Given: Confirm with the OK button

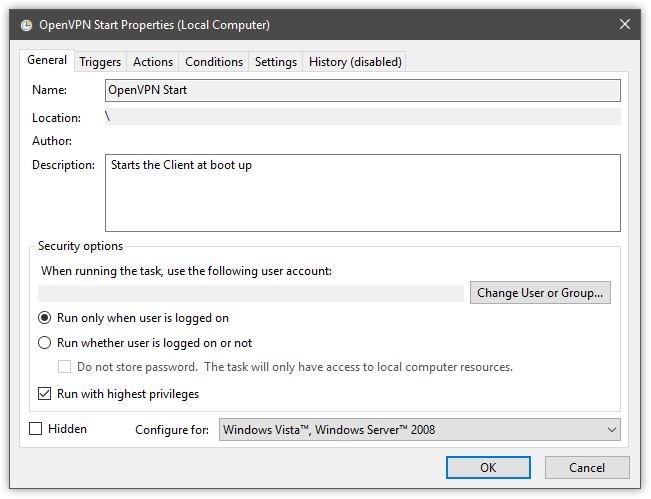Looking at the screenshot, I should [488, 467].
